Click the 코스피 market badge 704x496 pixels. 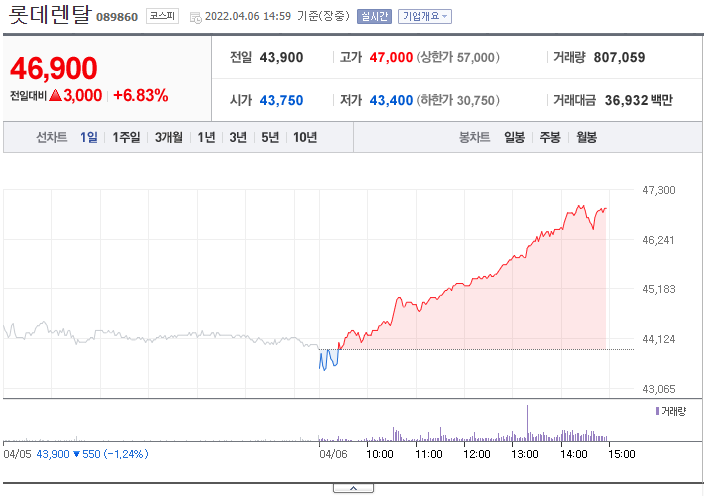tap(162, 16)
